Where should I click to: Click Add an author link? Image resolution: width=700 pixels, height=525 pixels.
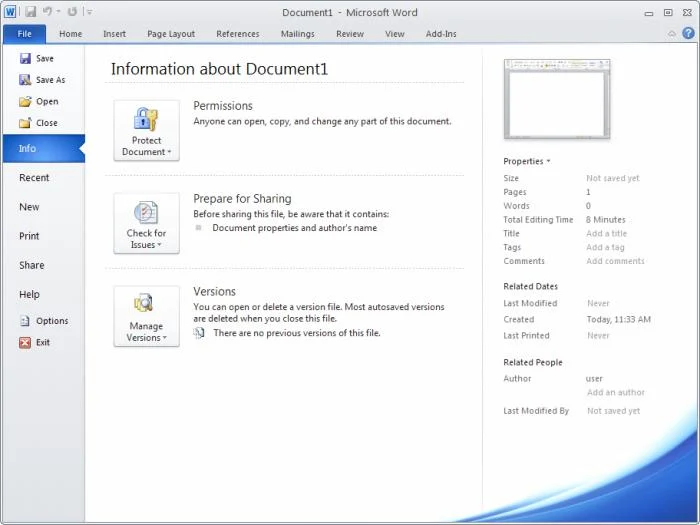[615, 393]
